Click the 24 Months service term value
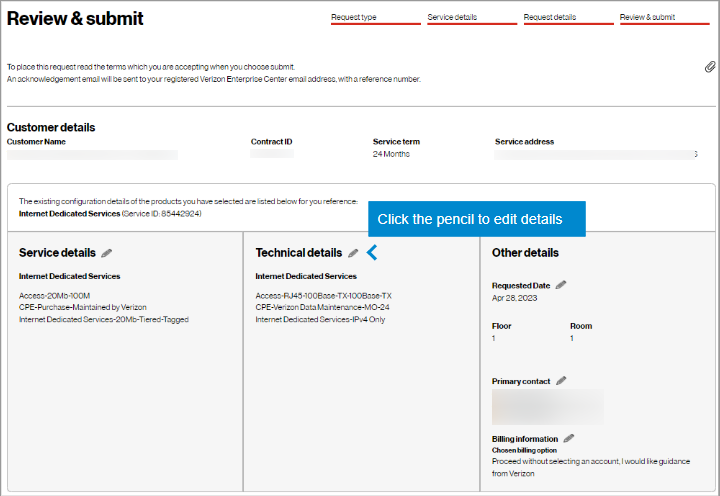Screen dimensions: 720x496 [x=391, y=154]
